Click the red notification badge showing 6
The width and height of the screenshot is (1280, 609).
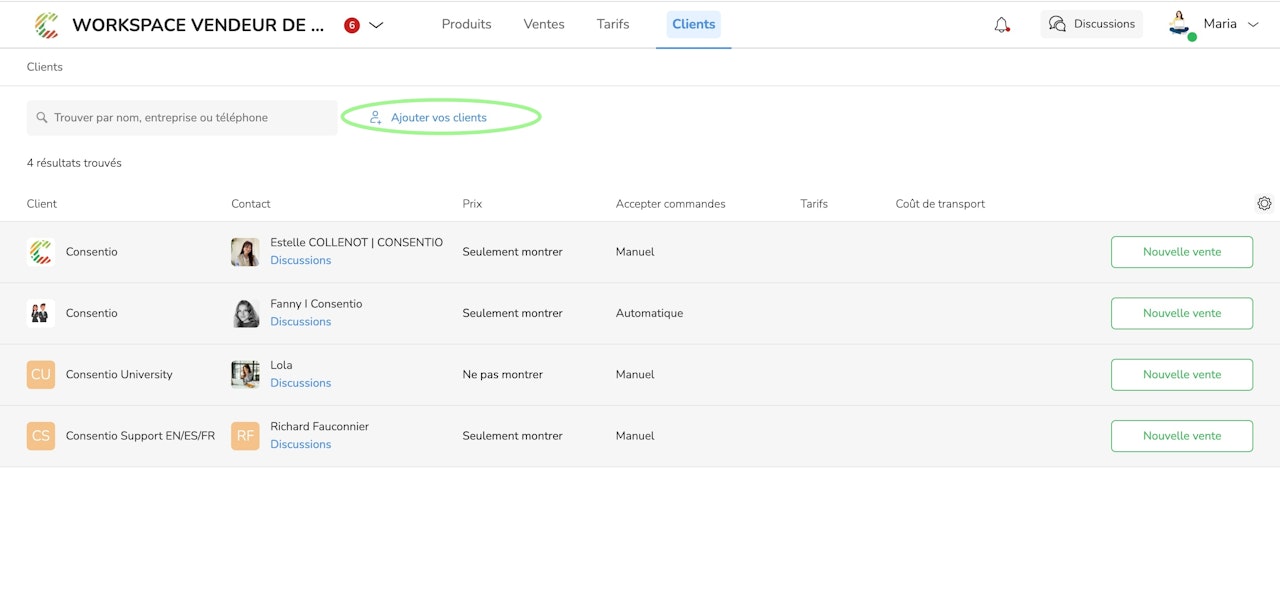pyautogui.click(x=351, y=26)
